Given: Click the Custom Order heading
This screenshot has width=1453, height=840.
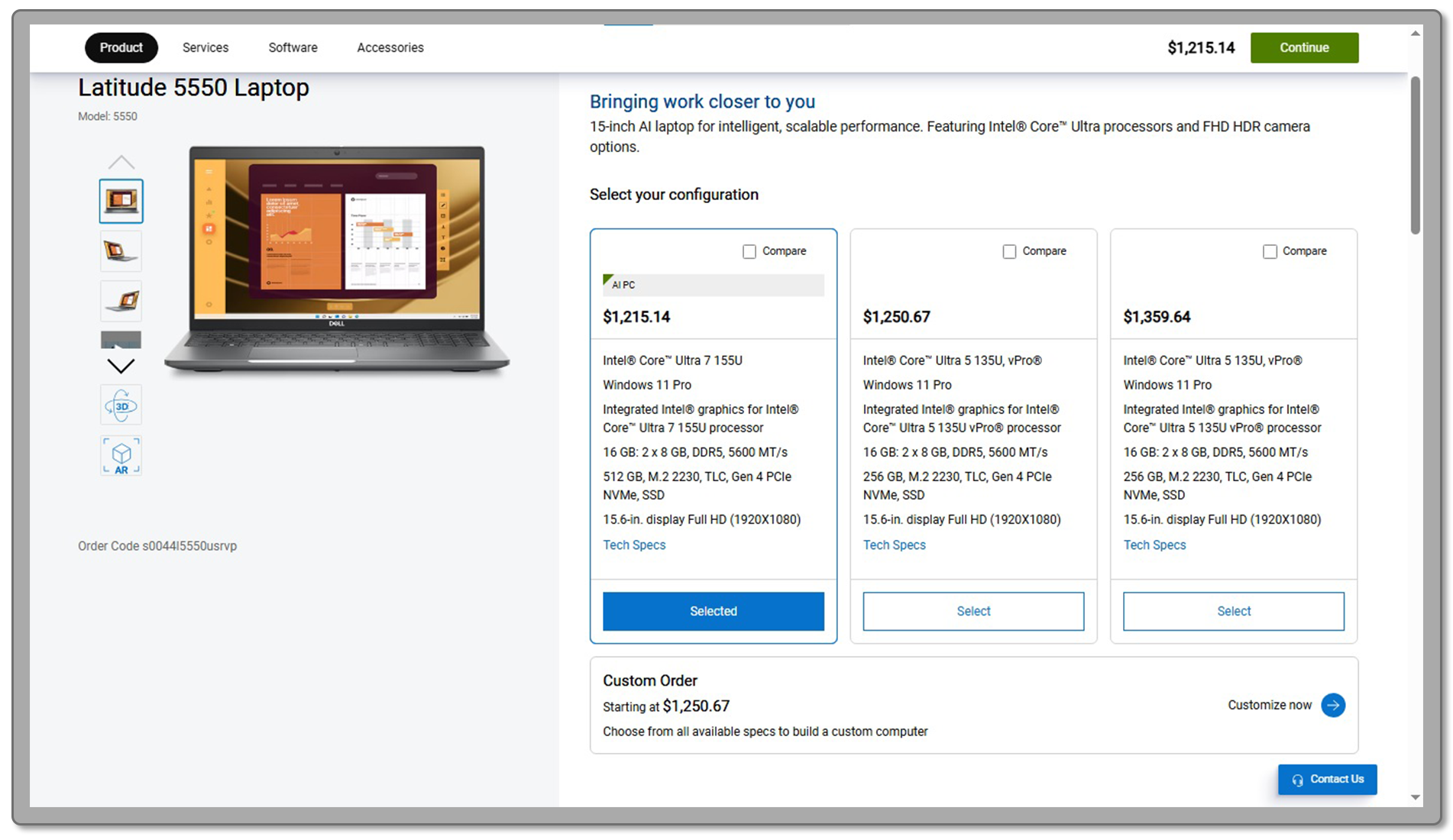Looking at the screenshot, I should pyautogui.click(x=650, y=680).
